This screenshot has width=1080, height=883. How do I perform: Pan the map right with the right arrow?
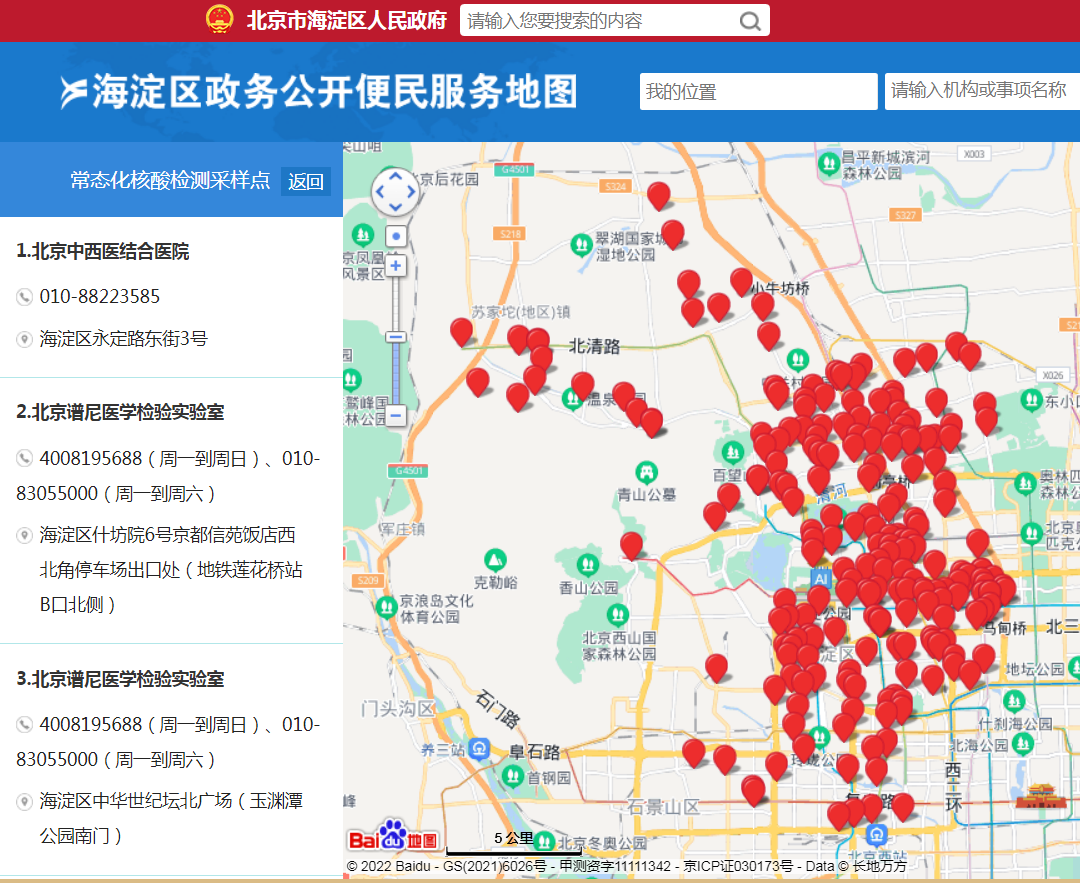[411, 192]
